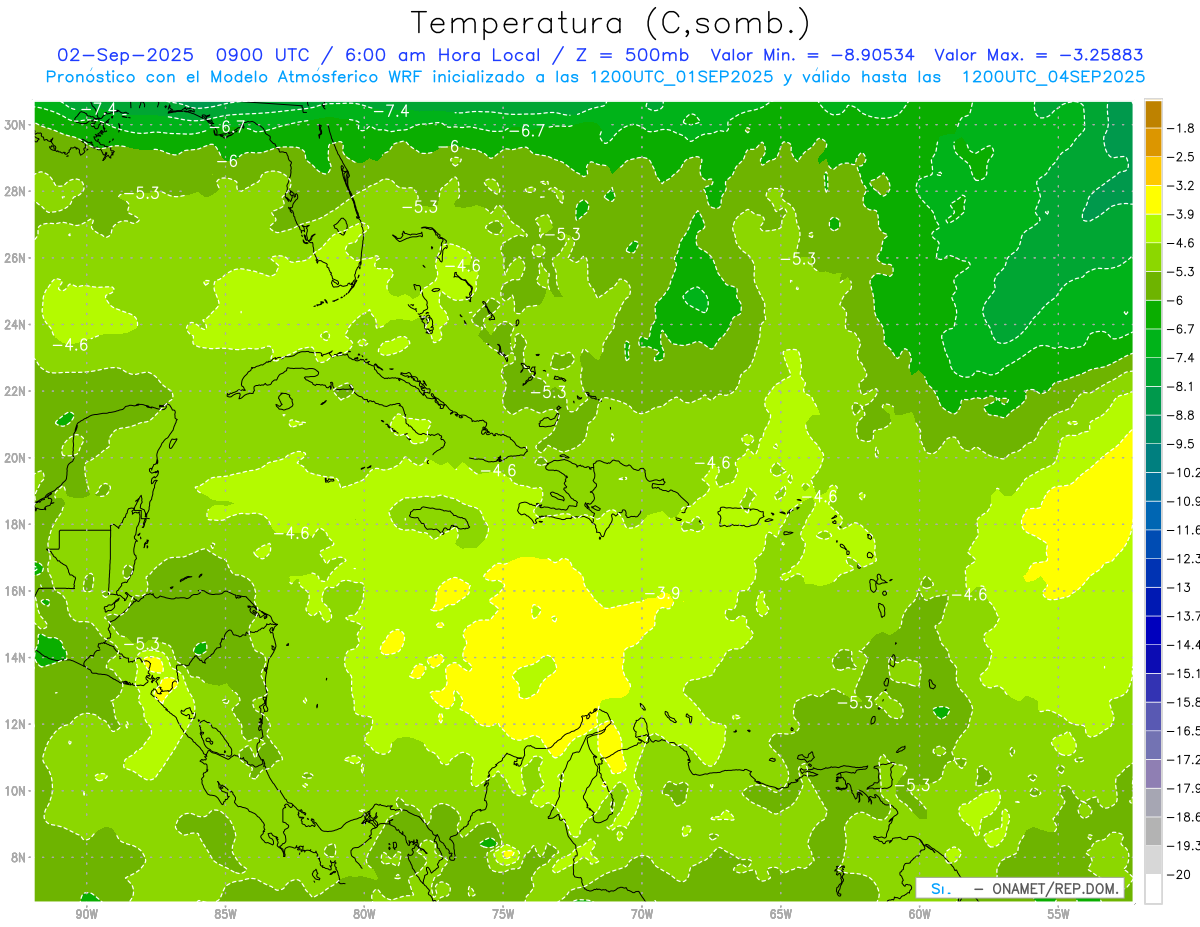
Task: Click the 90W longitude axis label
Action: pyautogui.click(x=86, y=914)
